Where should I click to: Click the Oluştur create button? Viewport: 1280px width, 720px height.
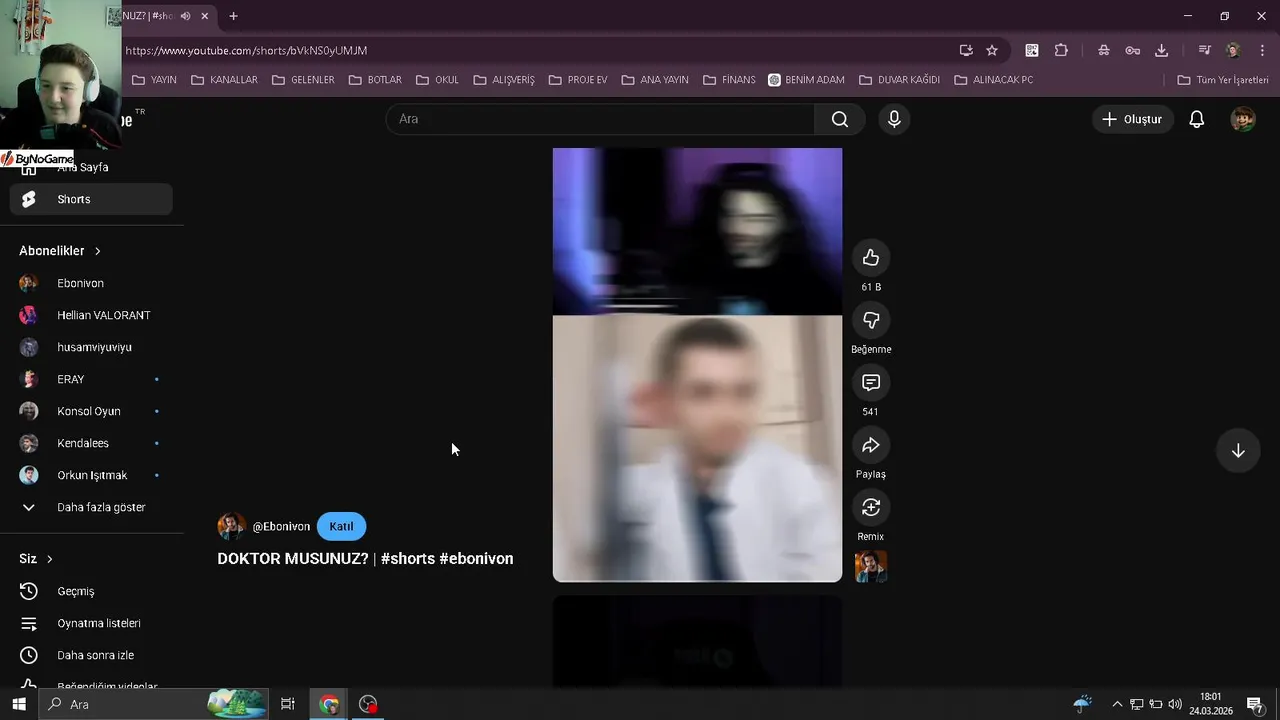coord(1132,119)
